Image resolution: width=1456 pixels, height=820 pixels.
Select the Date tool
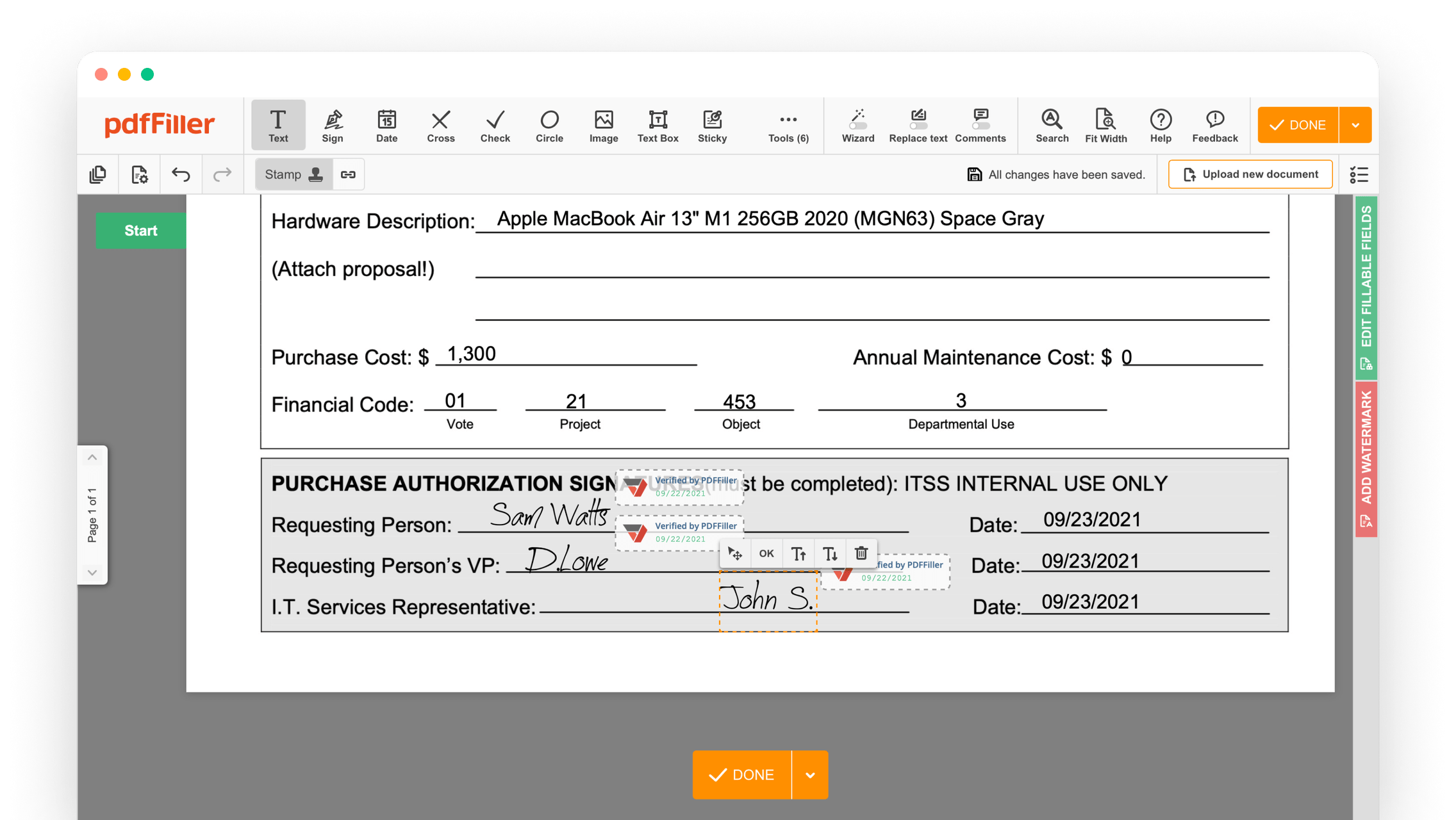click(386, 125)
